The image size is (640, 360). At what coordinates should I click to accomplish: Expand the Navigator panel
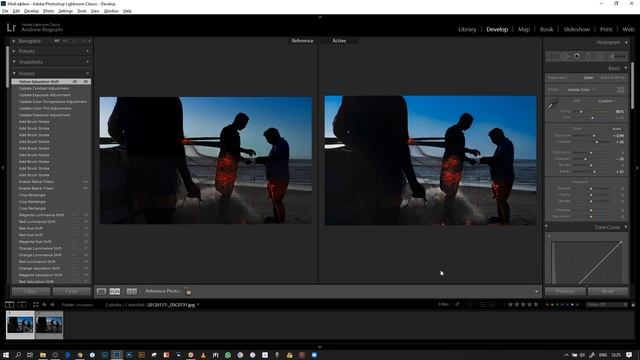[x=14, y=41]
